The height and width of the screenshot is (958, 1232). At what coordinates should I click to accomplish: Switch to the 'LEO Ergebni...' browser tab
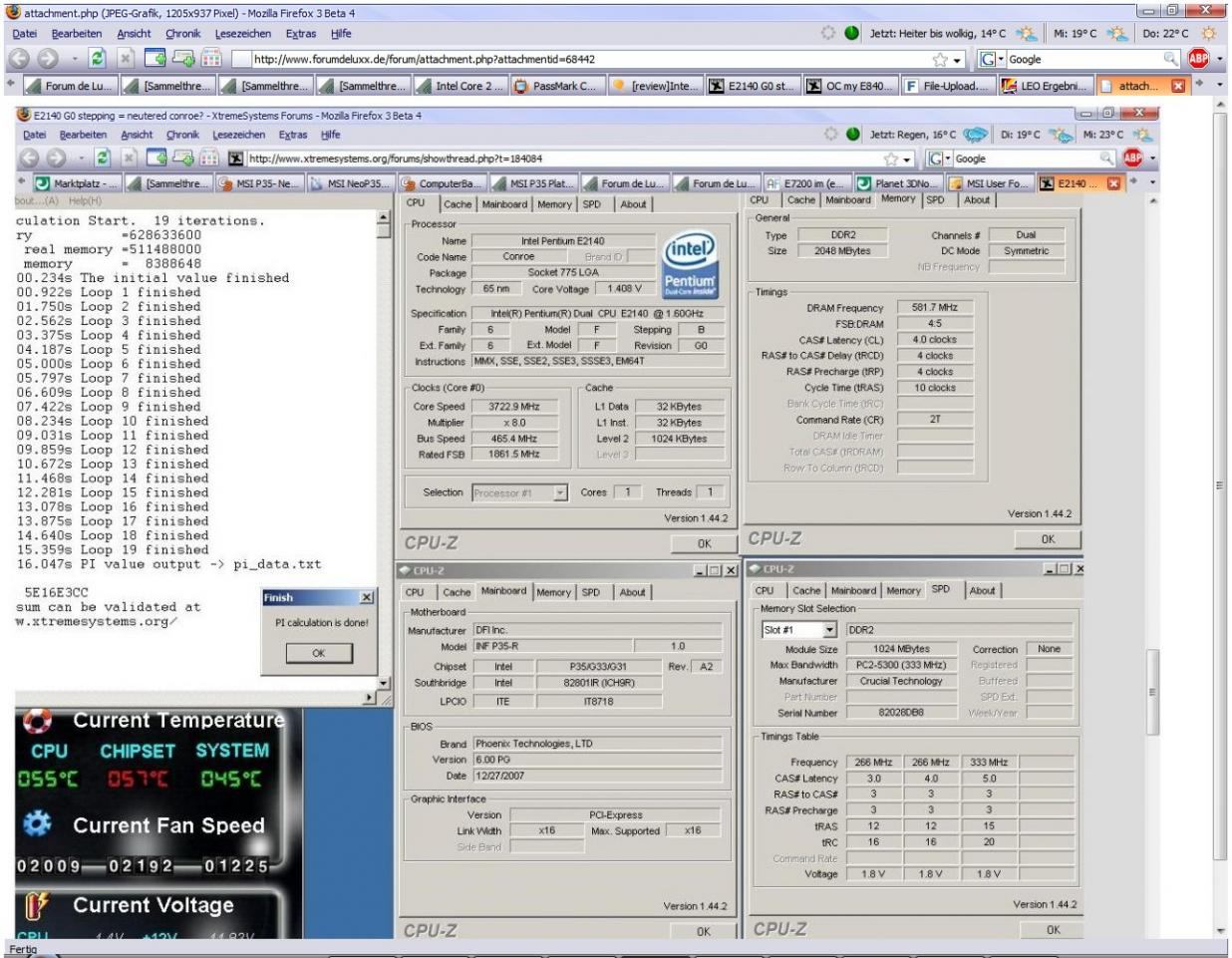click(1045, 86)
